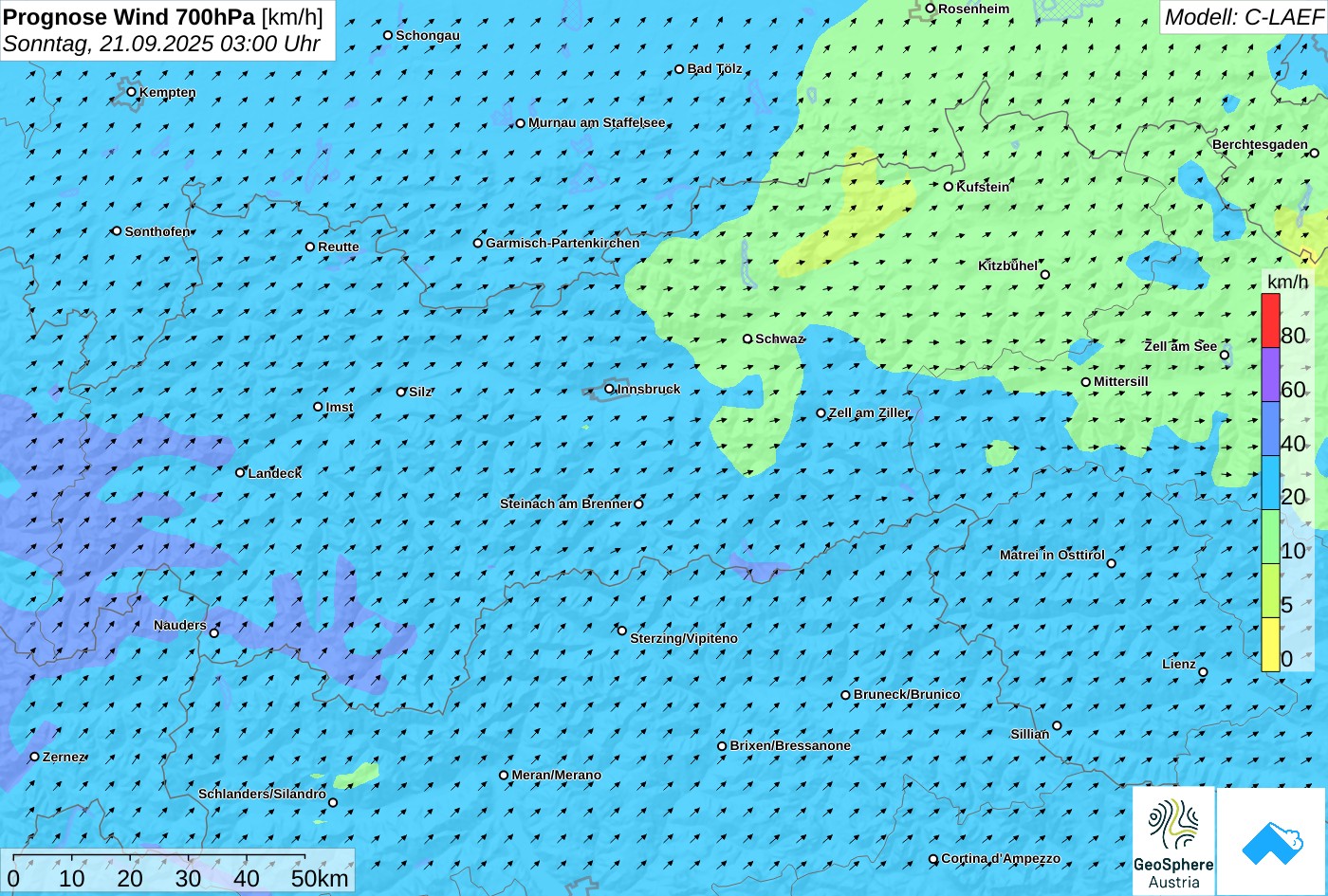This screenshot has height=896, width=1328.
Task: Click the 'Modell: C-LAEF' label
Action: pyautogui.click(x=1243, y=16)
